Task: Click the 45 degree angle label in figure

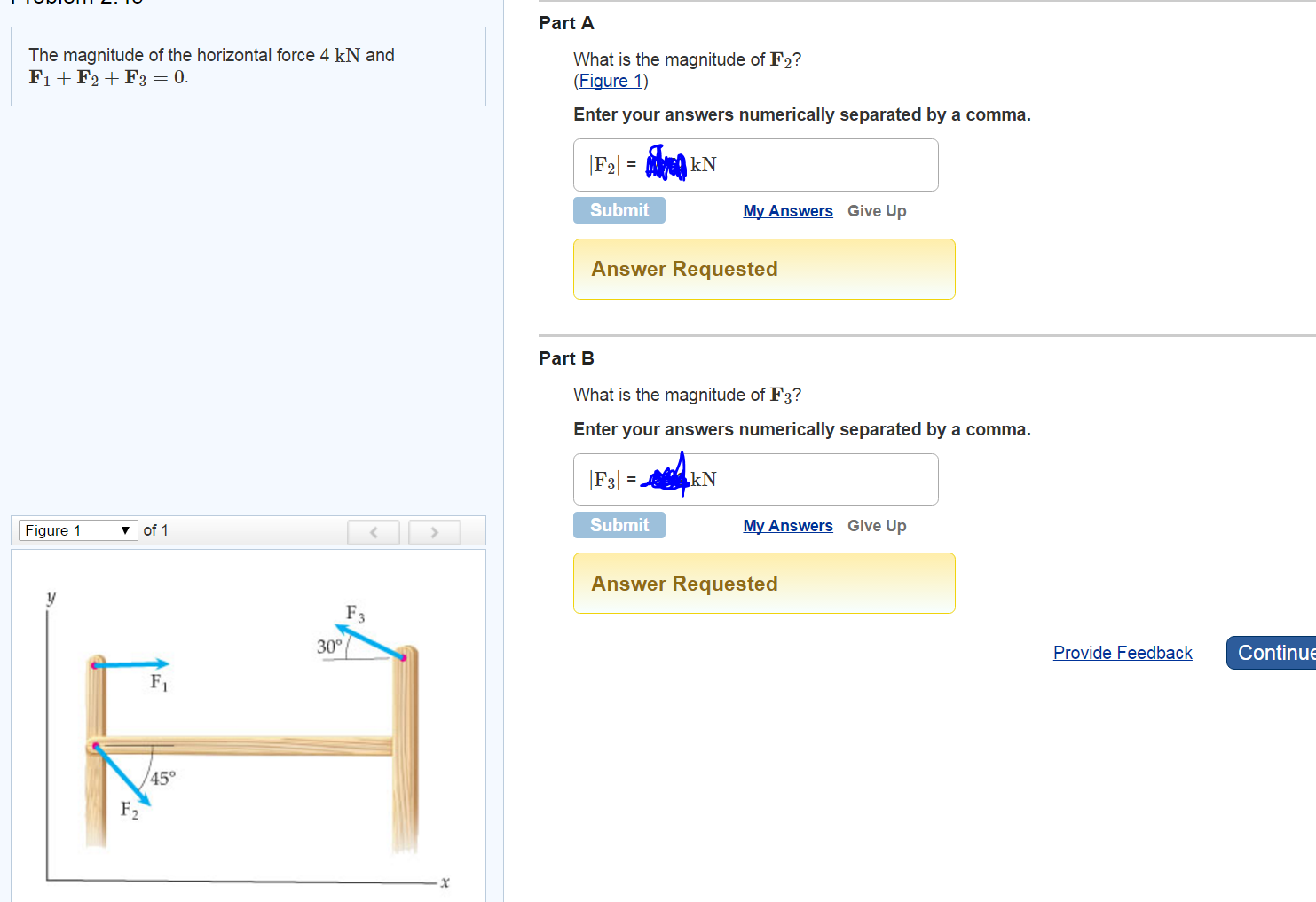Action: tap(163, 778)
